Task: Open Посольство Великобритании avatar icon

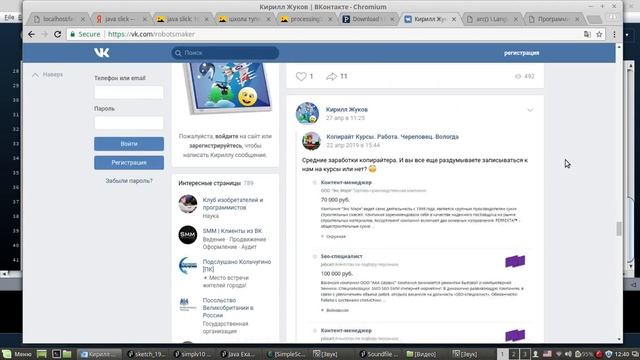Action: click(188, 304)
